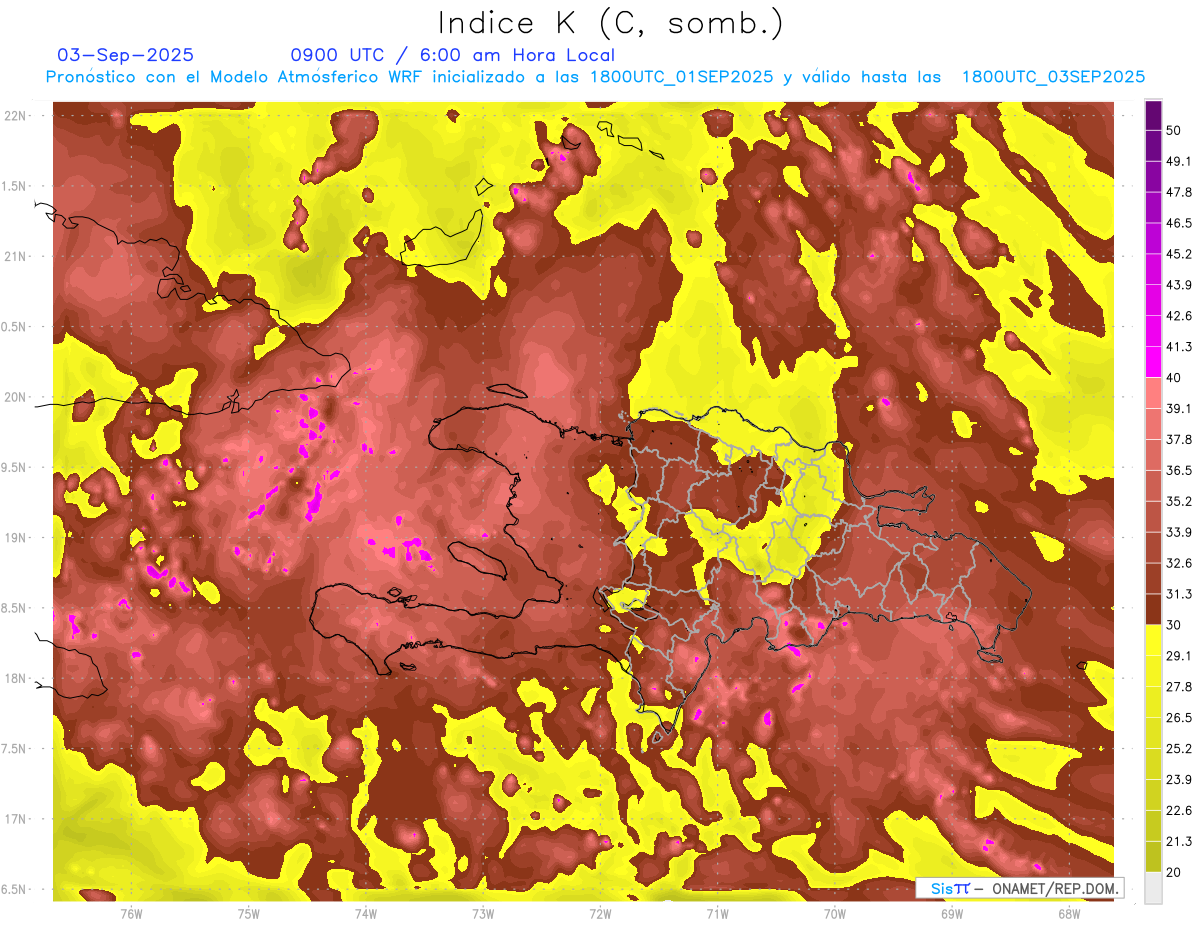Click the colorbar value 47.8
The image size is (1200, 927).
1178,193
